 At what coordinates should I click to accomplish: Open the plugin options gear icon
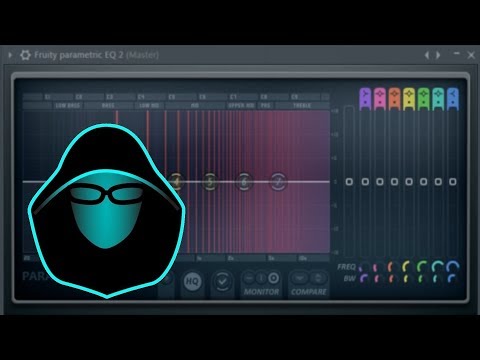coord(25,55)
